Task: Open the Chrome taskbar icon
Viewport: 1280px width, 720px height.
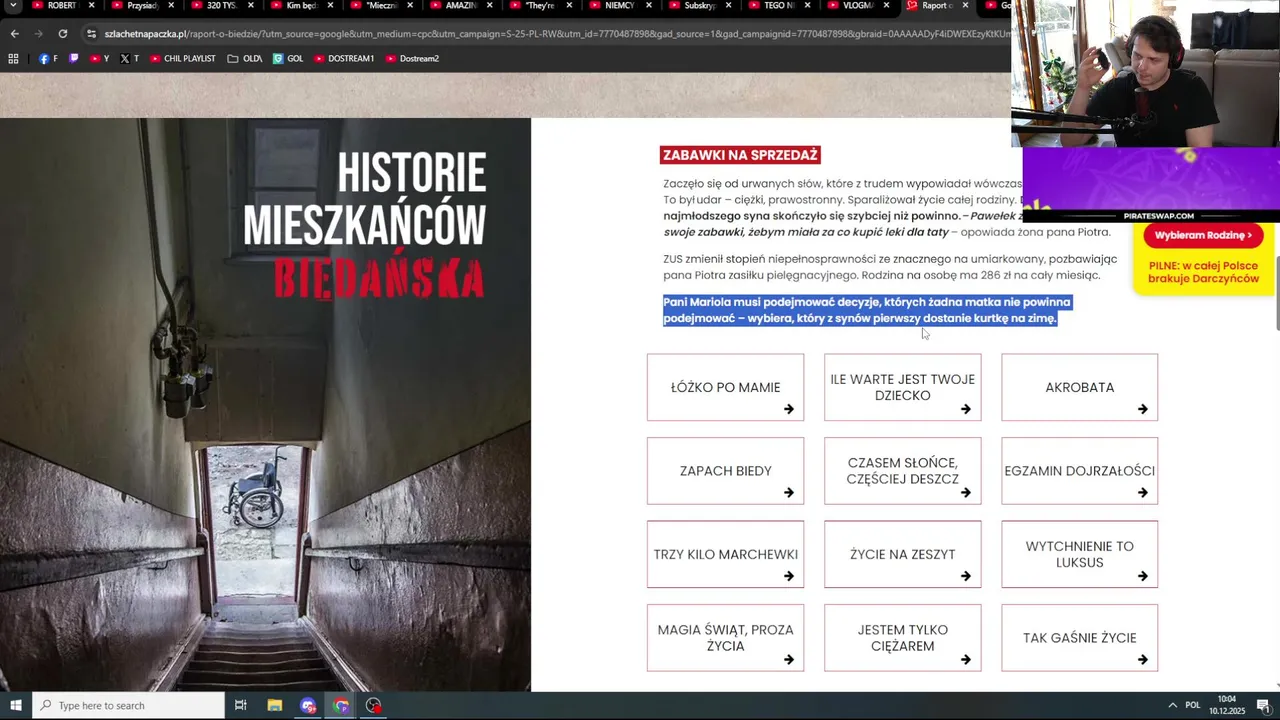Action: point(341,705)
